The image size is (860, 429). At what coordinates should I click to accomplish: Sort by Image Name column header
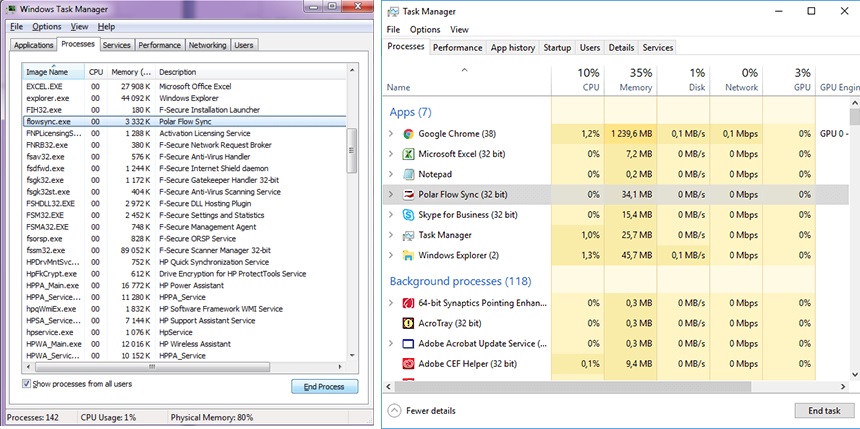coord(53,72)
